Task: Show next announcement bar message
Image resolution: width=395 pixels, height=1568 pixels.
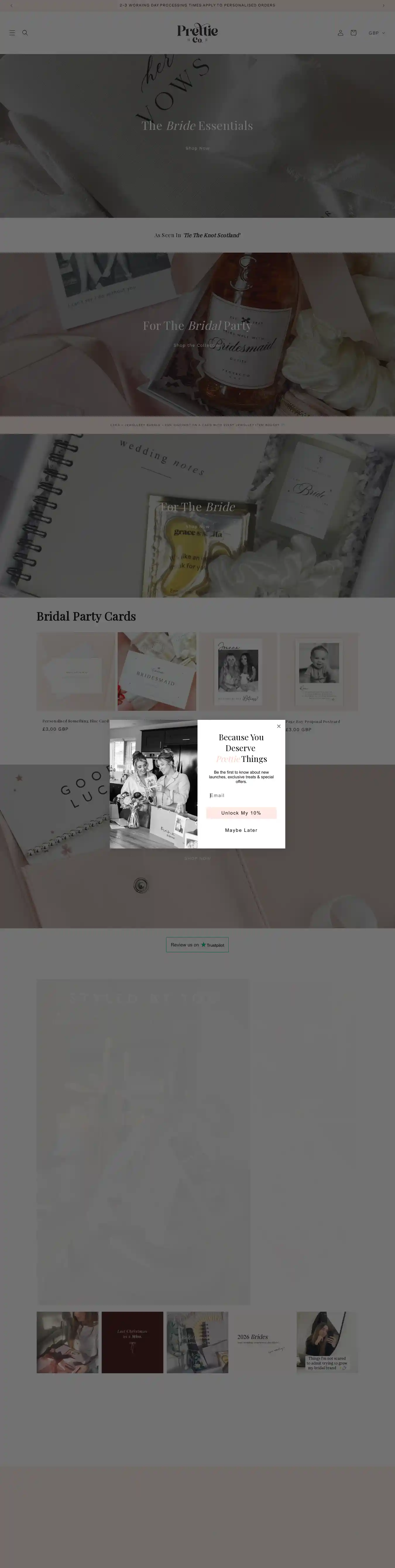Action: coord(383,5)
